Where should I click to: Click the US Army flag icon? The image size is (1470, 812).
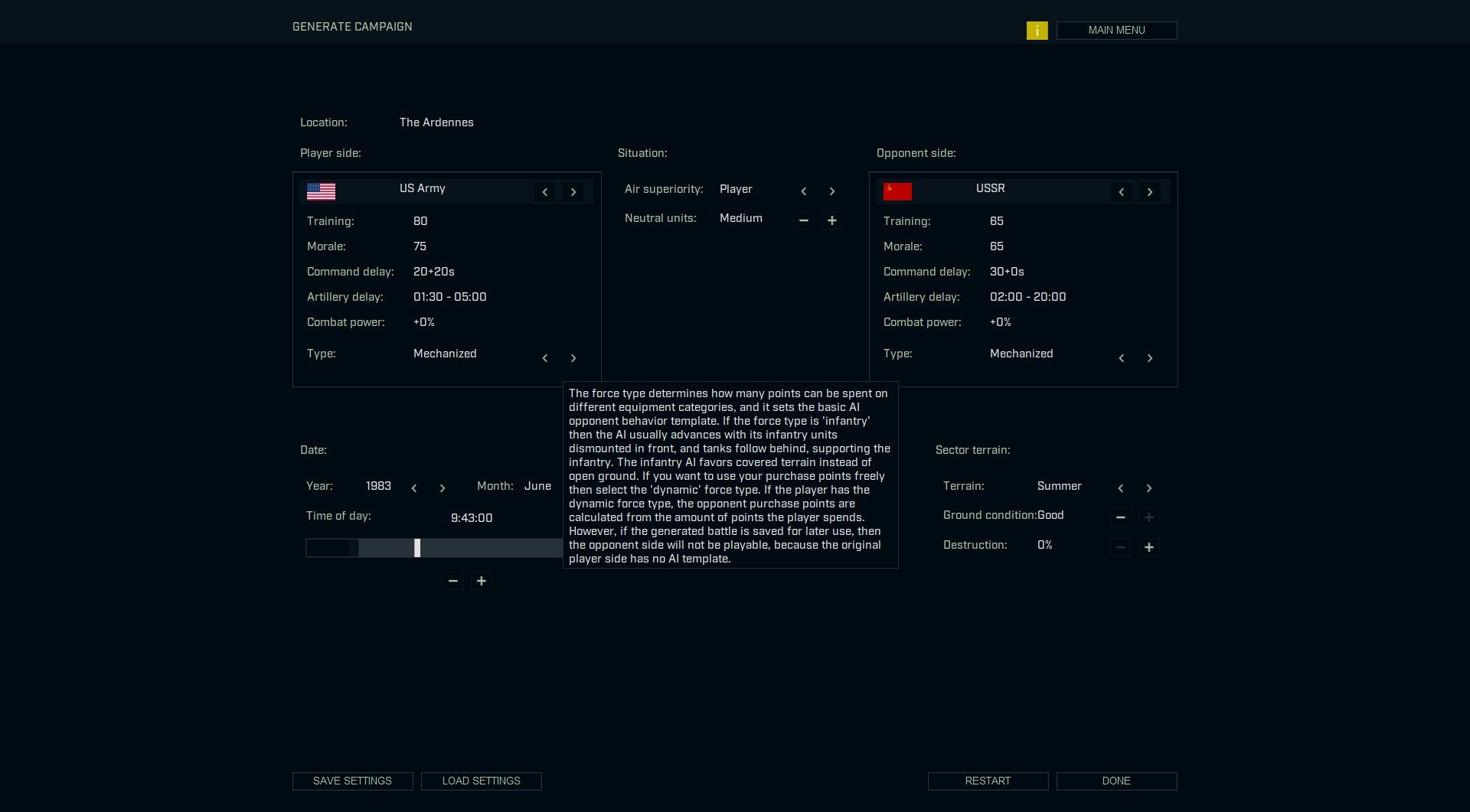coord(321,191)
